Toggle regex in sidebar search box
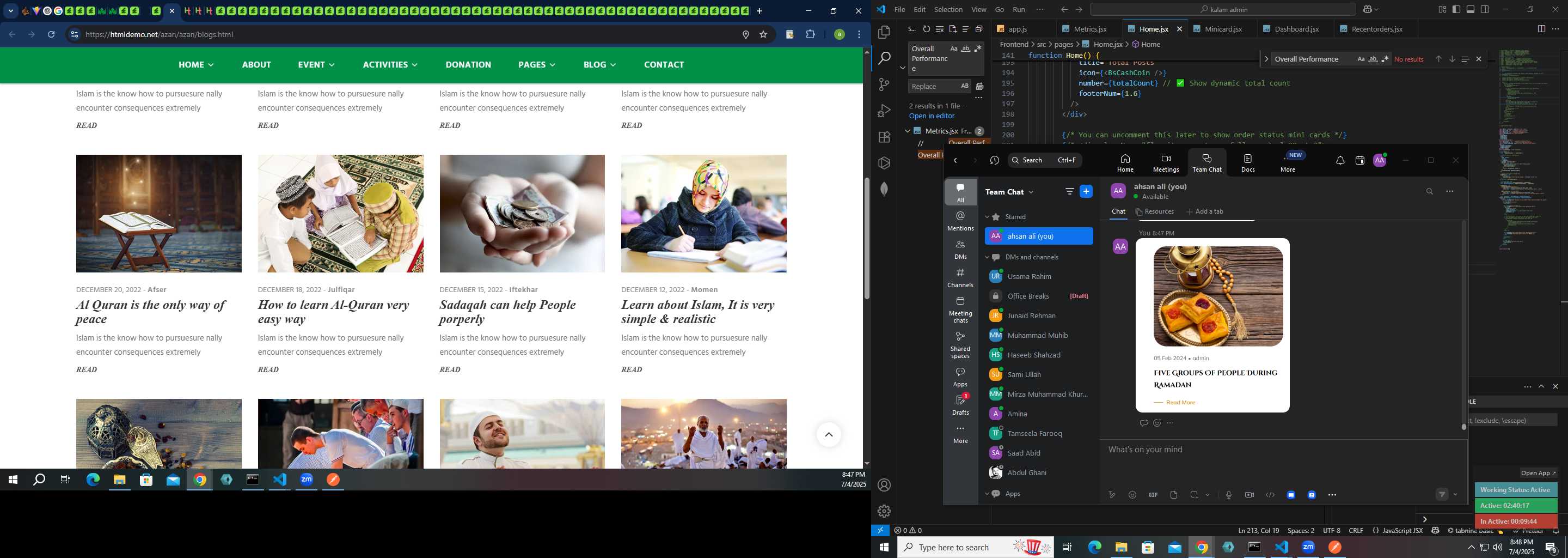 tap(978, 48)
